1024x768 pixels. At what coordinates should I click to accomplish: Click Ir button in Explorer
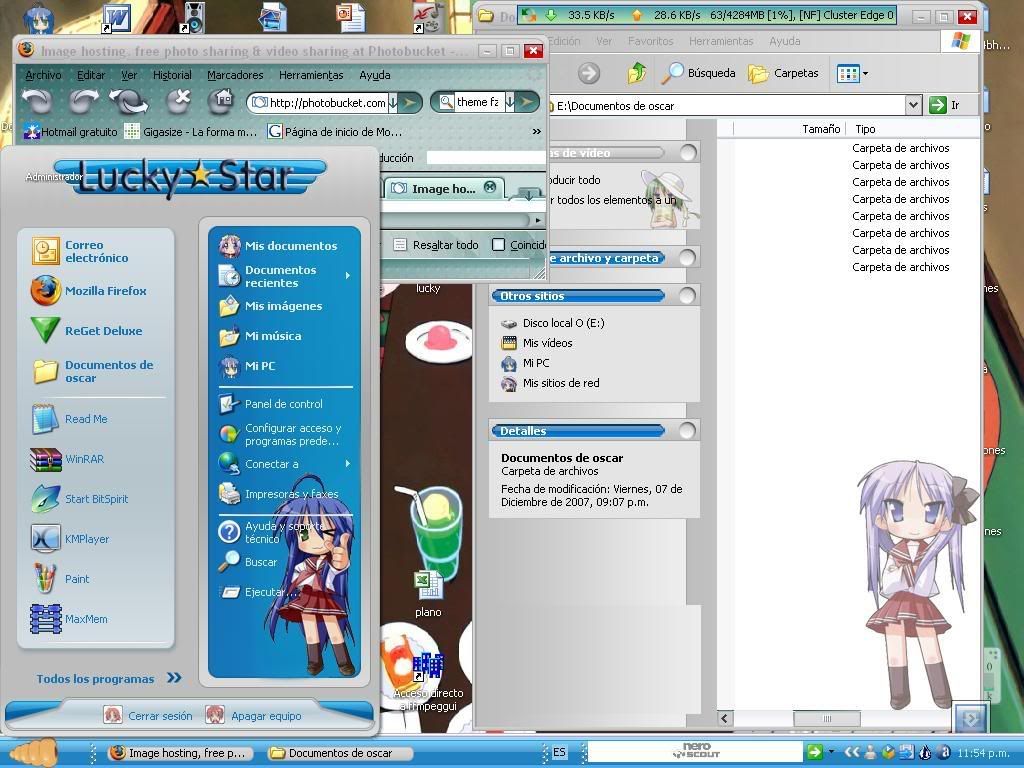944,105
